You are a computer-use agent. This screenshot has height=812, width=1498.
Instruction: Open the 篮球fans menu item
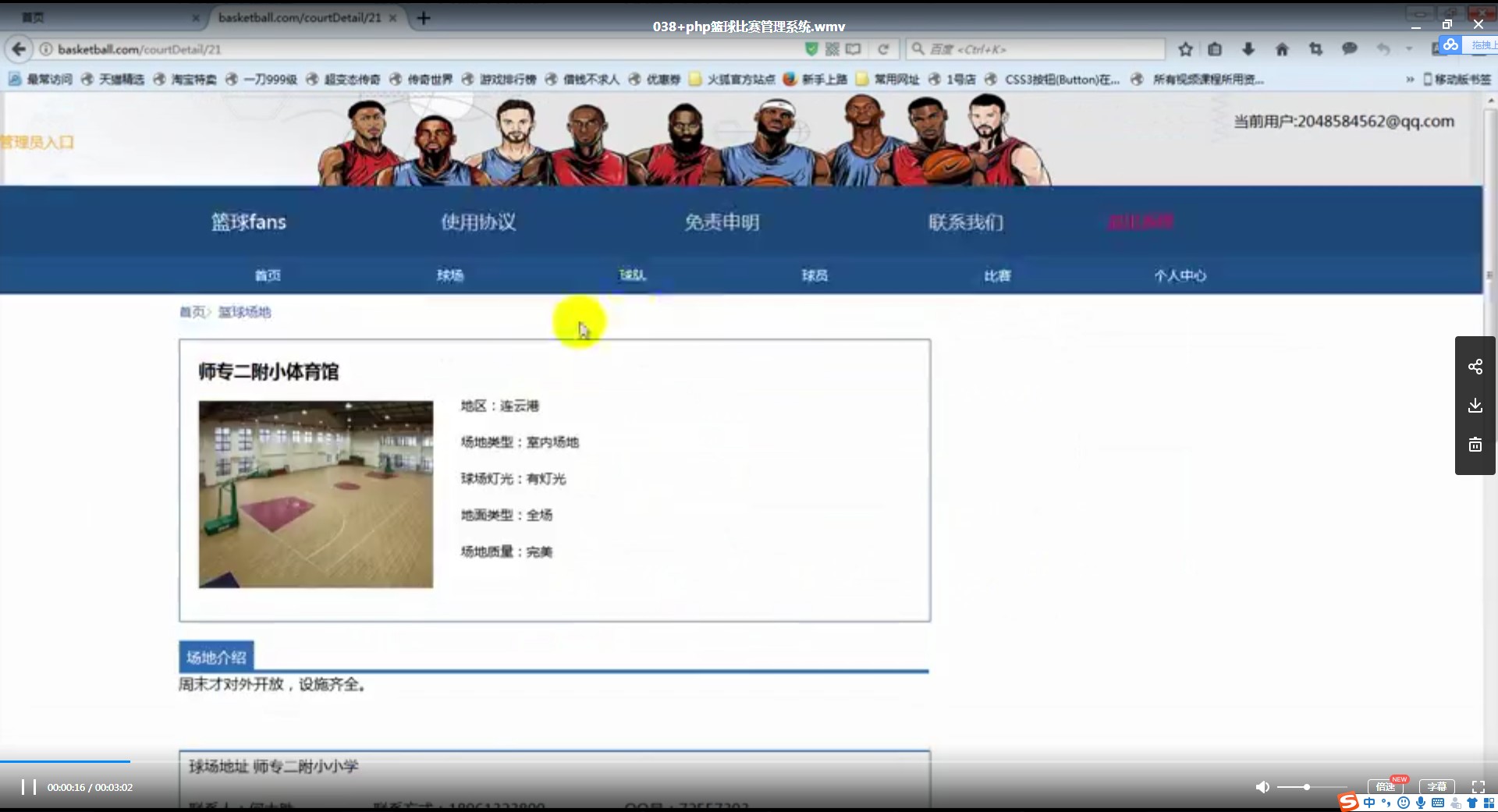[249, 222]
